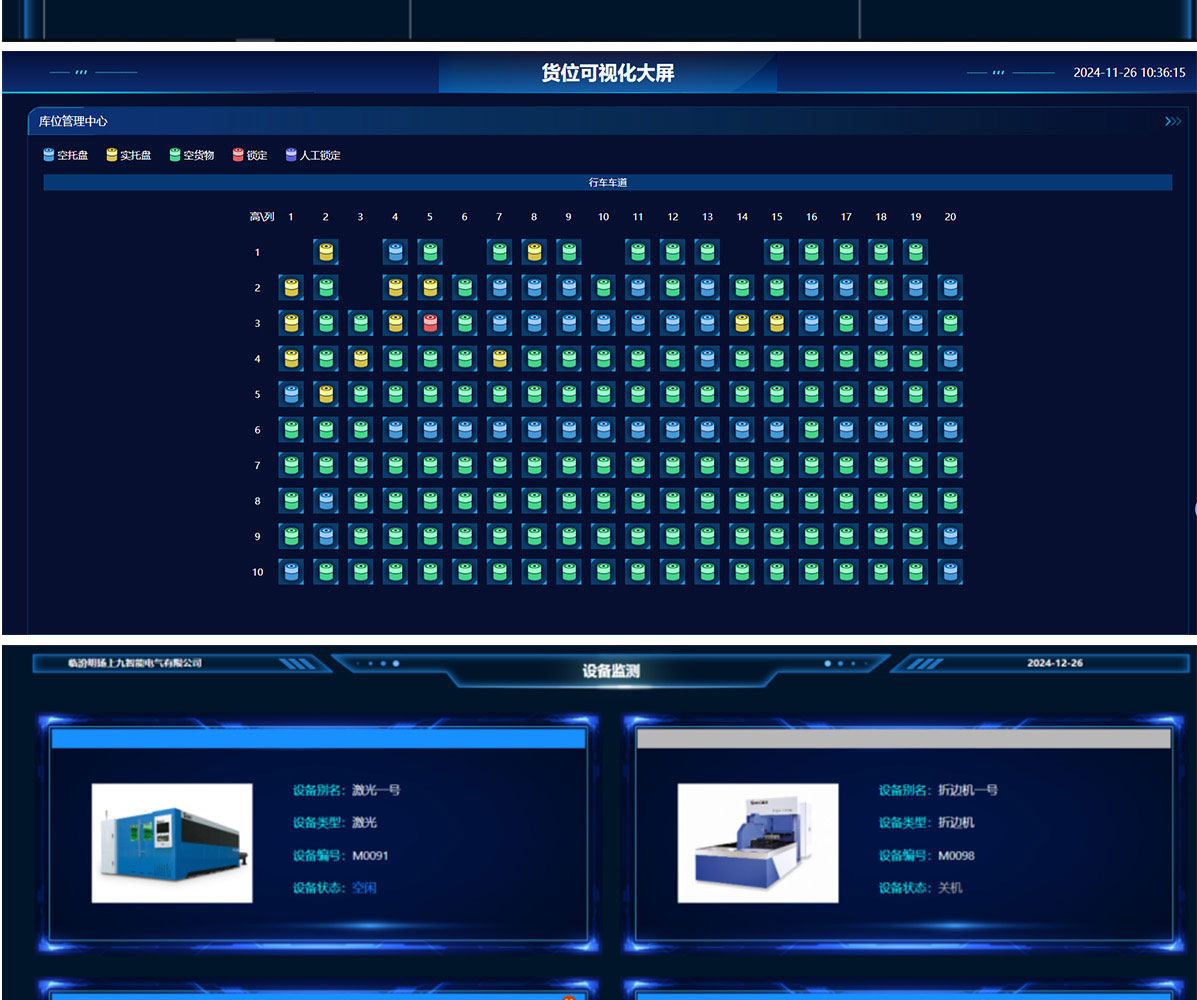The height and width of the screenshot is (1000, 1197).
Task: Open the 激光一号 laser machine image
Action: (x=172, y=843)
